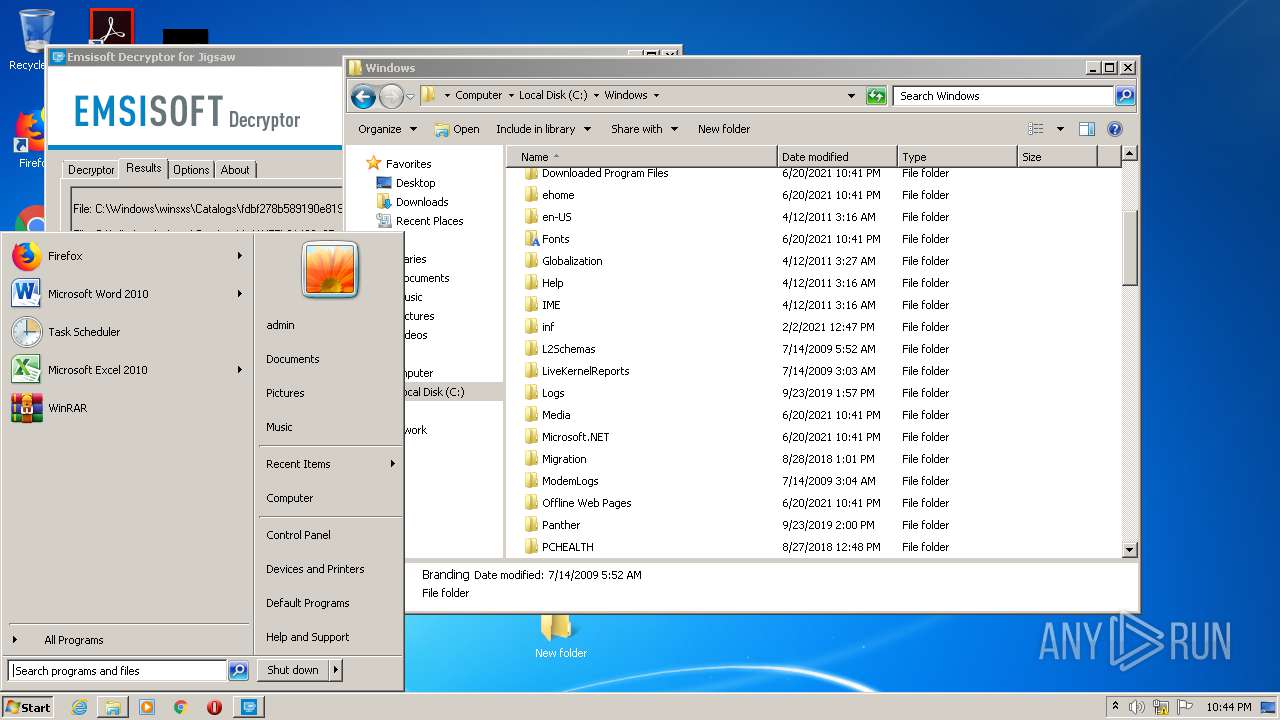Click scroll down arrow in file list
Image resolution: width=1280 pixels, height=720 pixels.
(x=1130, y=549)
